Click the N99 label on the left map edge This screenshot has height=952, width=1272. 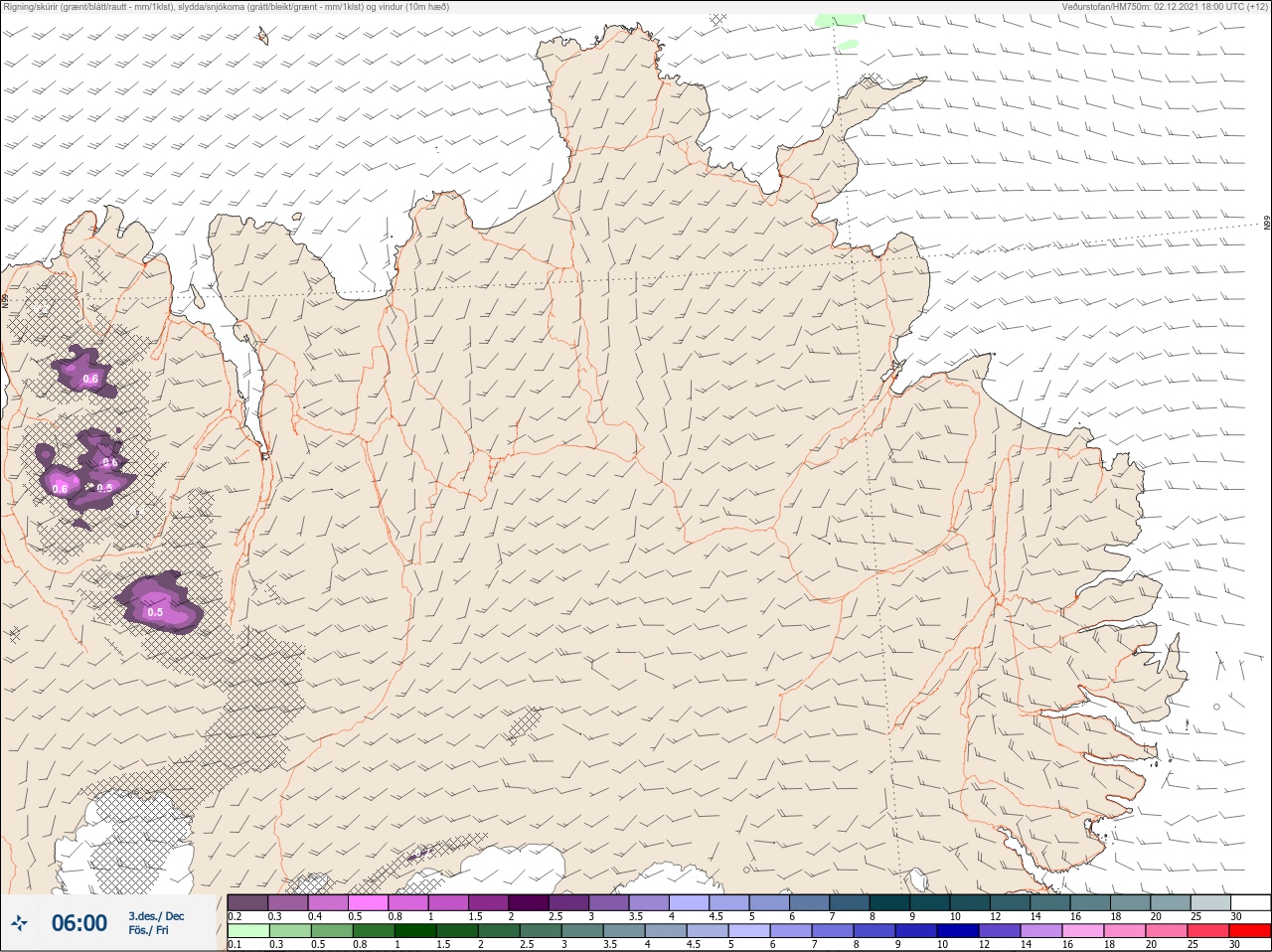point(5,300)
